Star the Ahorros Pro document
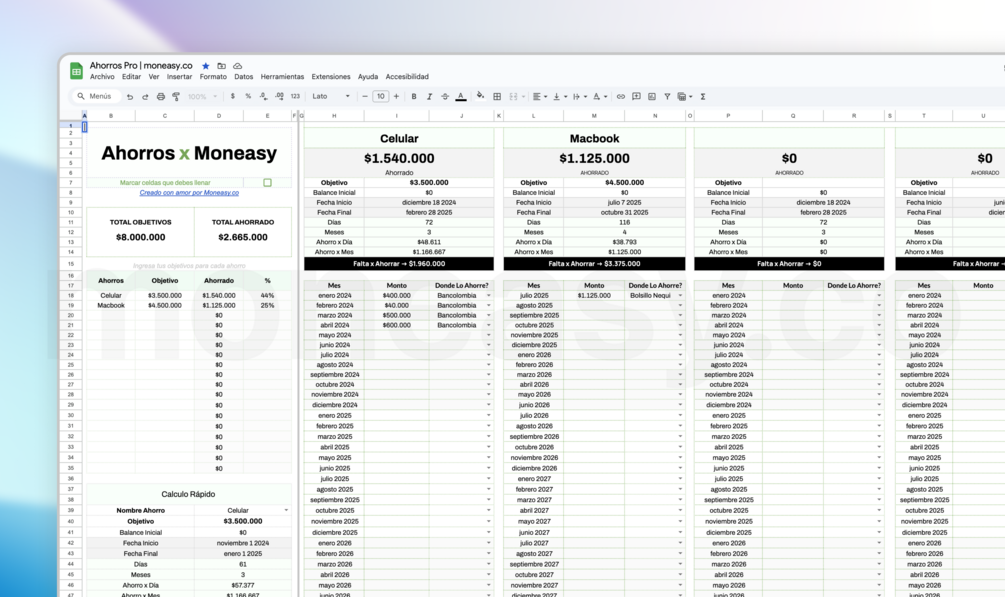The height and width of the screenshot is (597, 1005). [206, 66]
